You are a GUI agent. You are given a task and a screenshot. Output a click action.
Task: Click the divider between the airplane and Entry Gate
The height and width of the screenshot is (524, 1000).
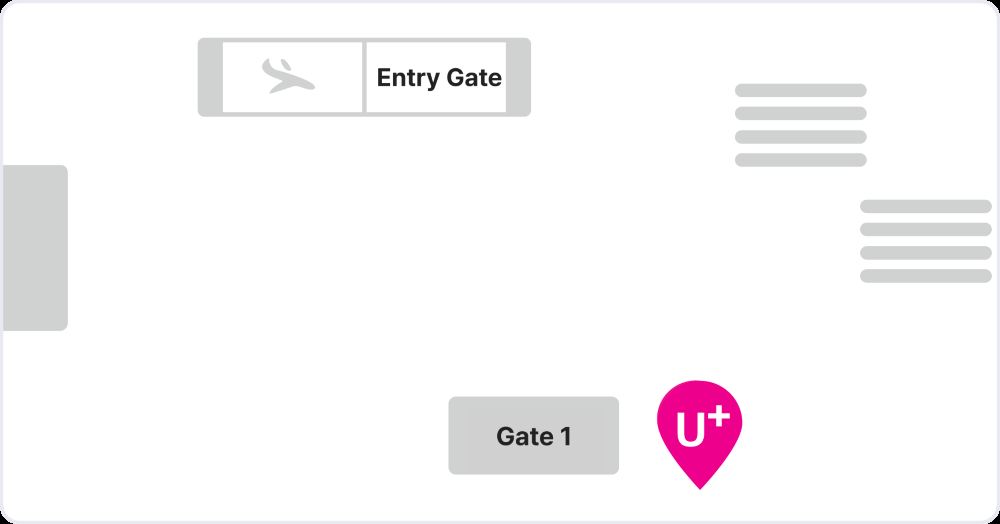364,77
